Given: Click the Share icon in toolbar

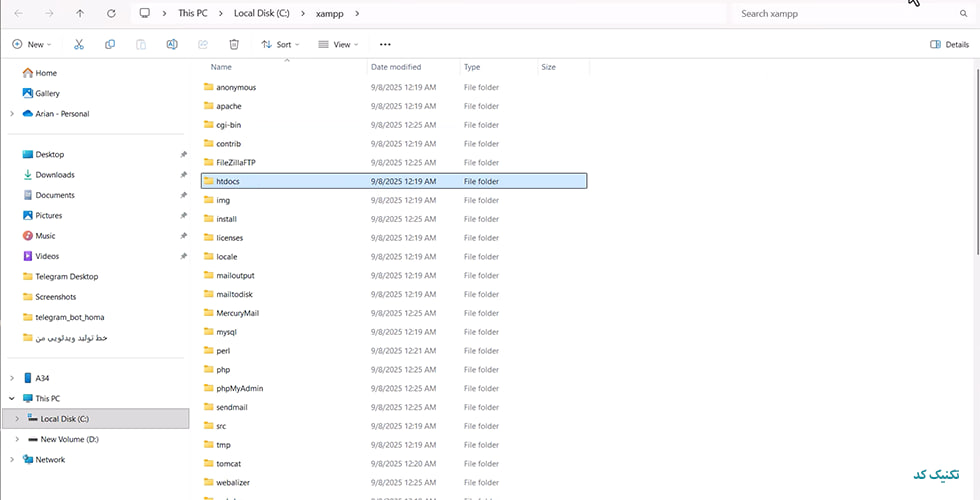Looking at the screenshot, I should (203, 44).
